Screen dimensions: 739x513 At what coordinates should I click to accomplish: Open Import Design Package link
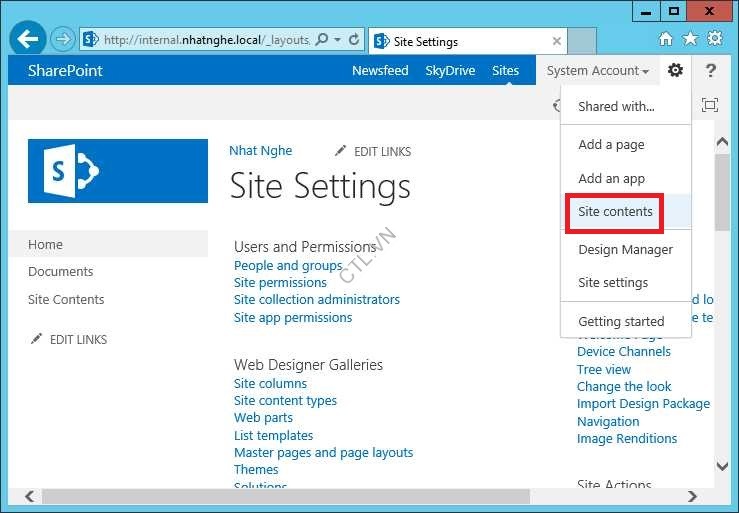click(x=643, y=404)
